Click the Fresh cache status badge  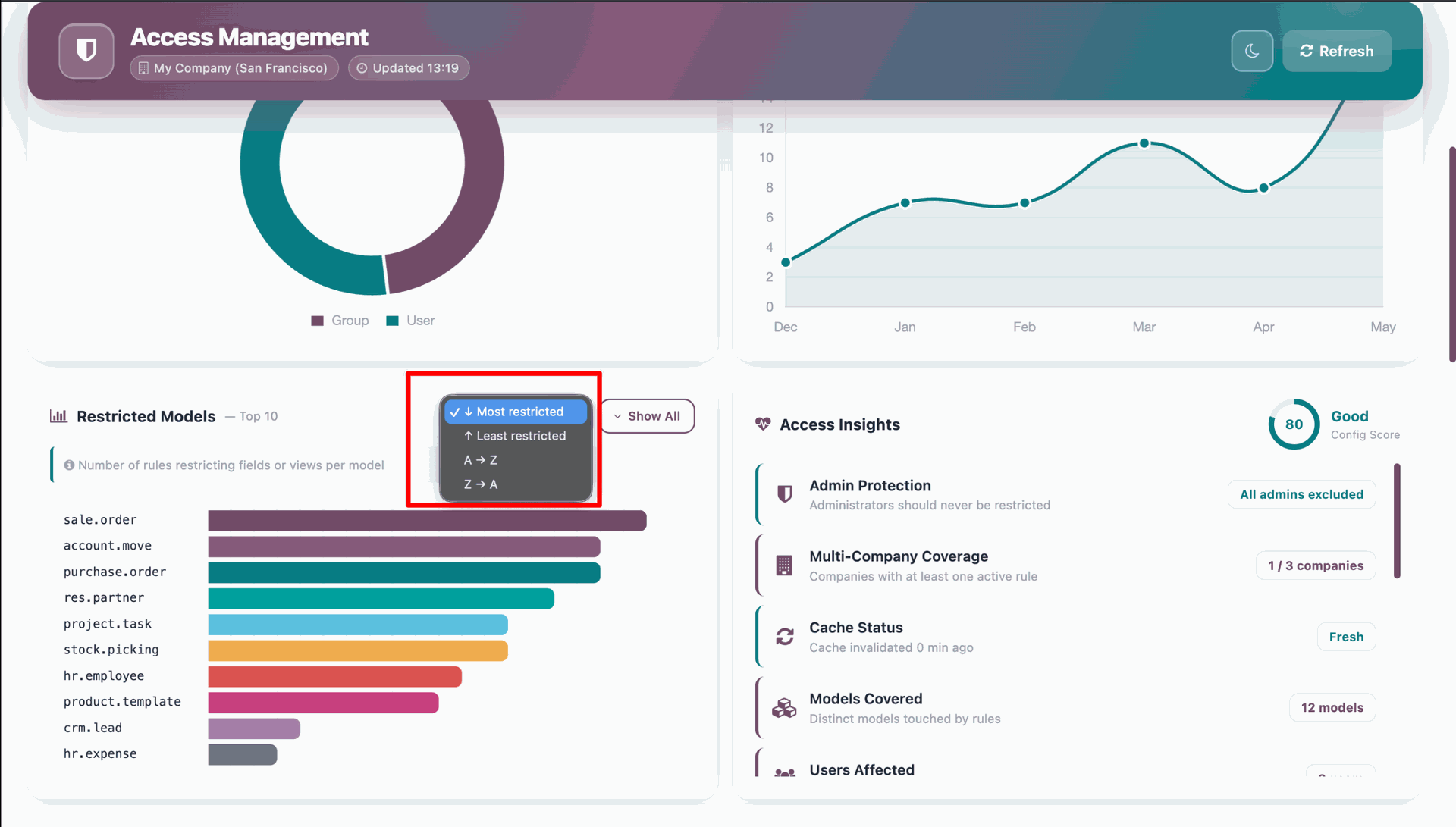click(1346, 637)
